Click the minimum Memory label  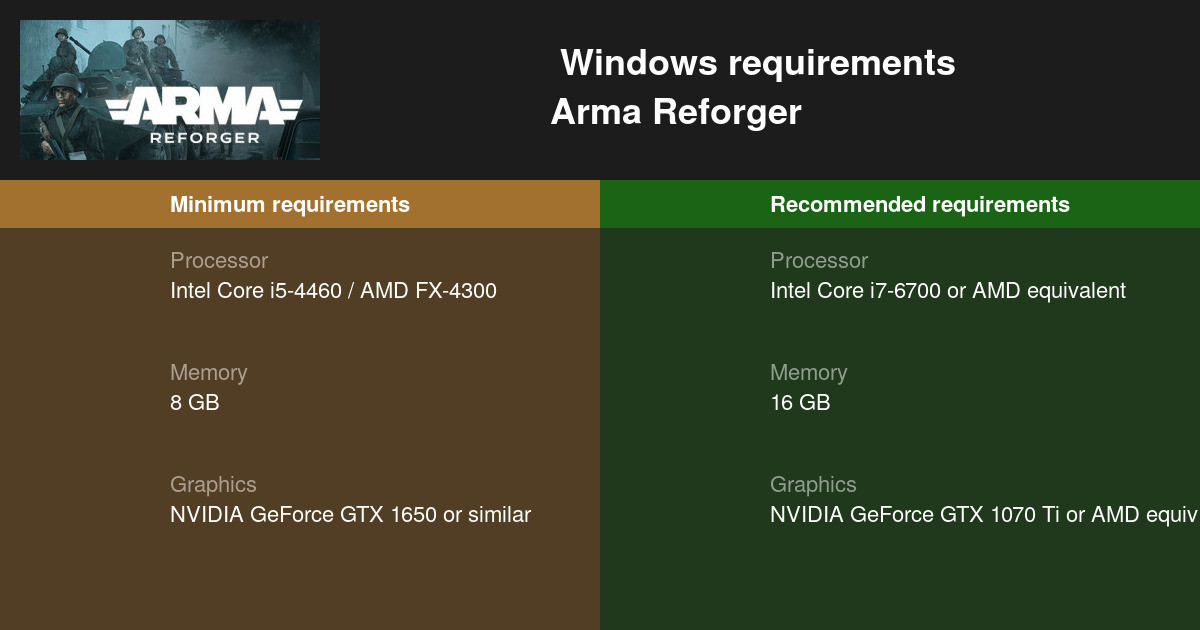pyautogui.click(x=208, y=372)
